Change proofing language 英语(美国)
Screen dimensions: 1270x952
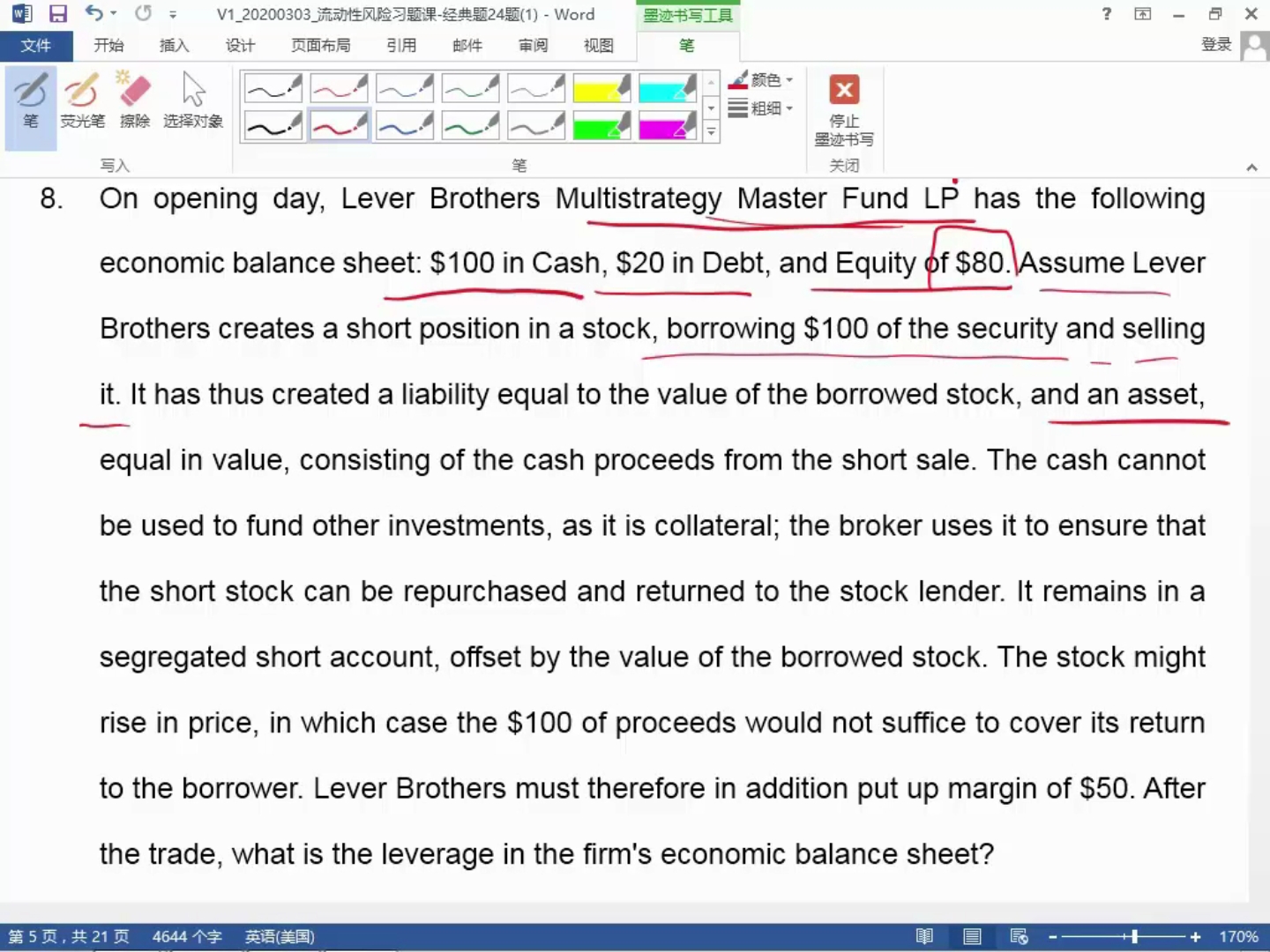tap(280, 936)
